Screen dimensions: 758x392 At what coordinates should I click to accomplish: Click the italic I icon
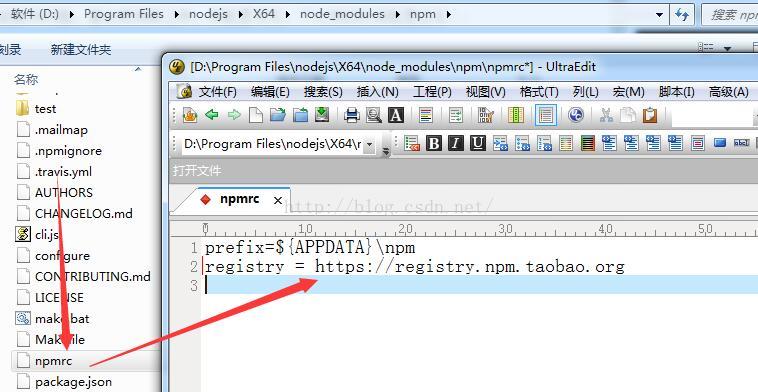[x=455, y=143]
